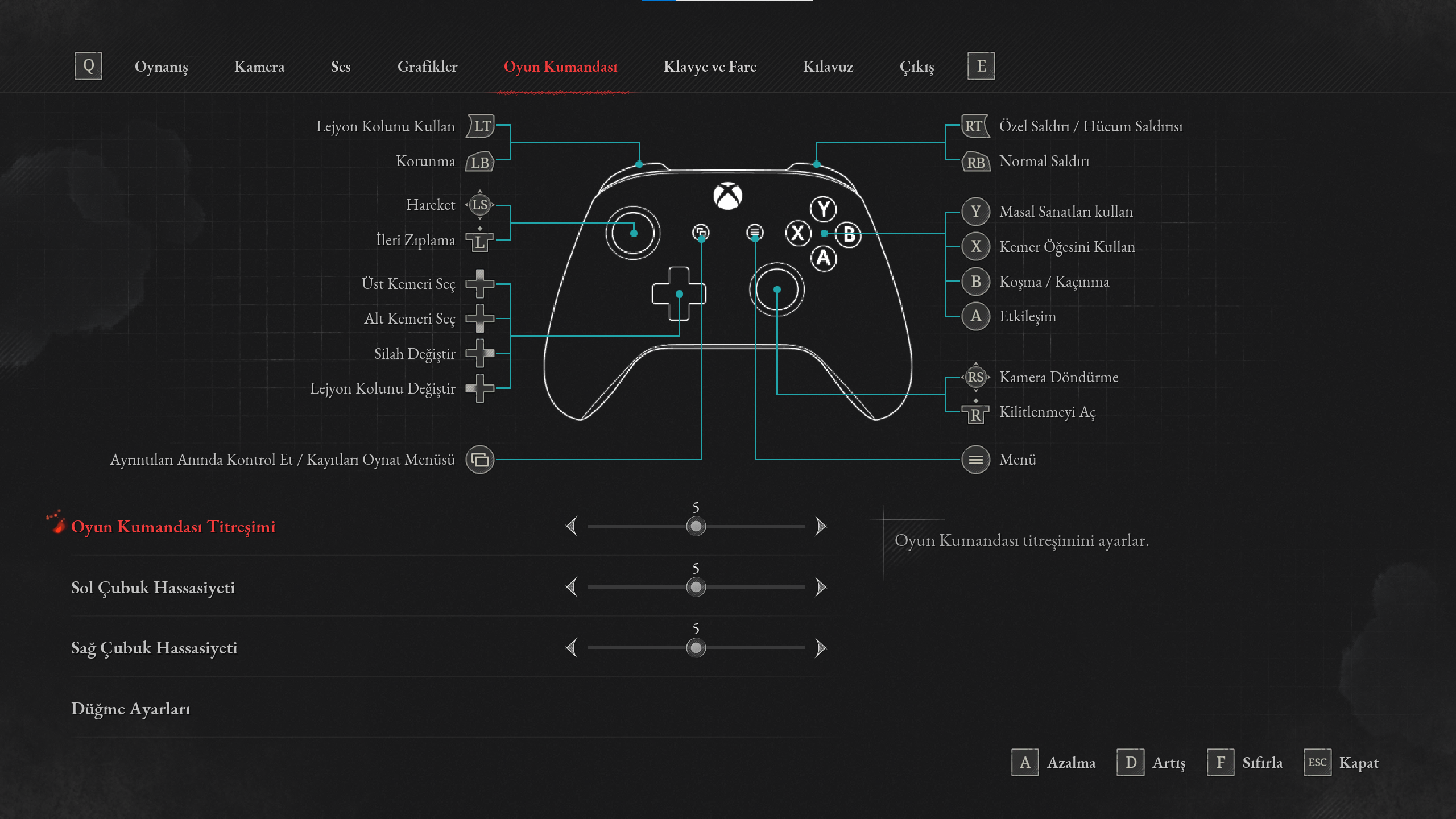Click the LS stick movement icon

(x=480, y=205)
